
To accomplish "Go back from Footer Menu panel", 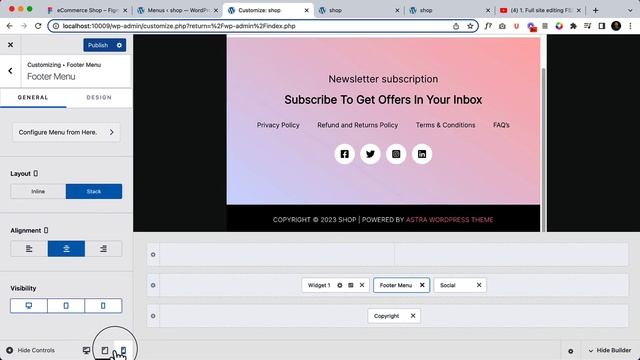I will (x=10, y=71).
